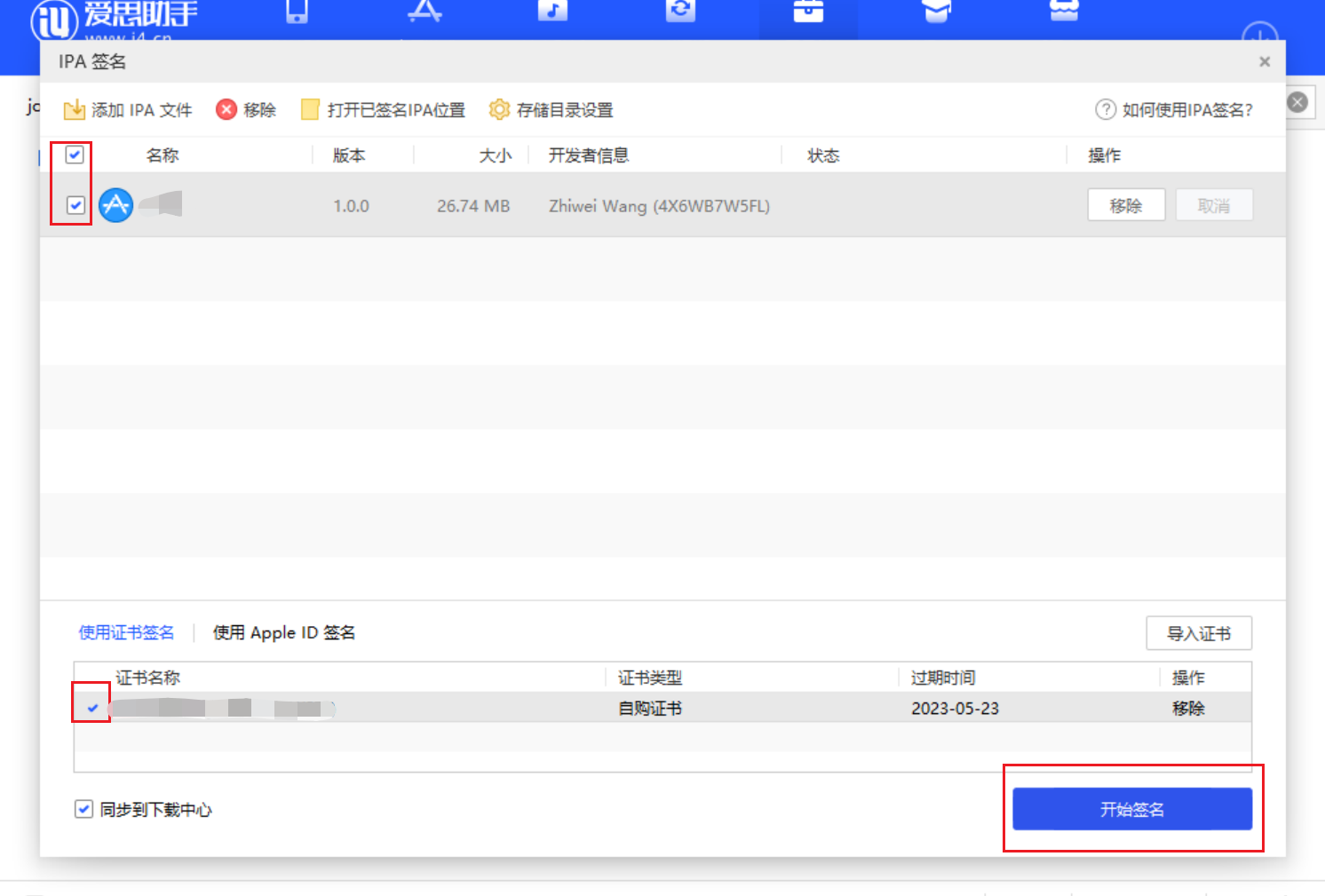Click 开始签名 button
This screenshot has width=1325, height=896.
(1132, 809)
